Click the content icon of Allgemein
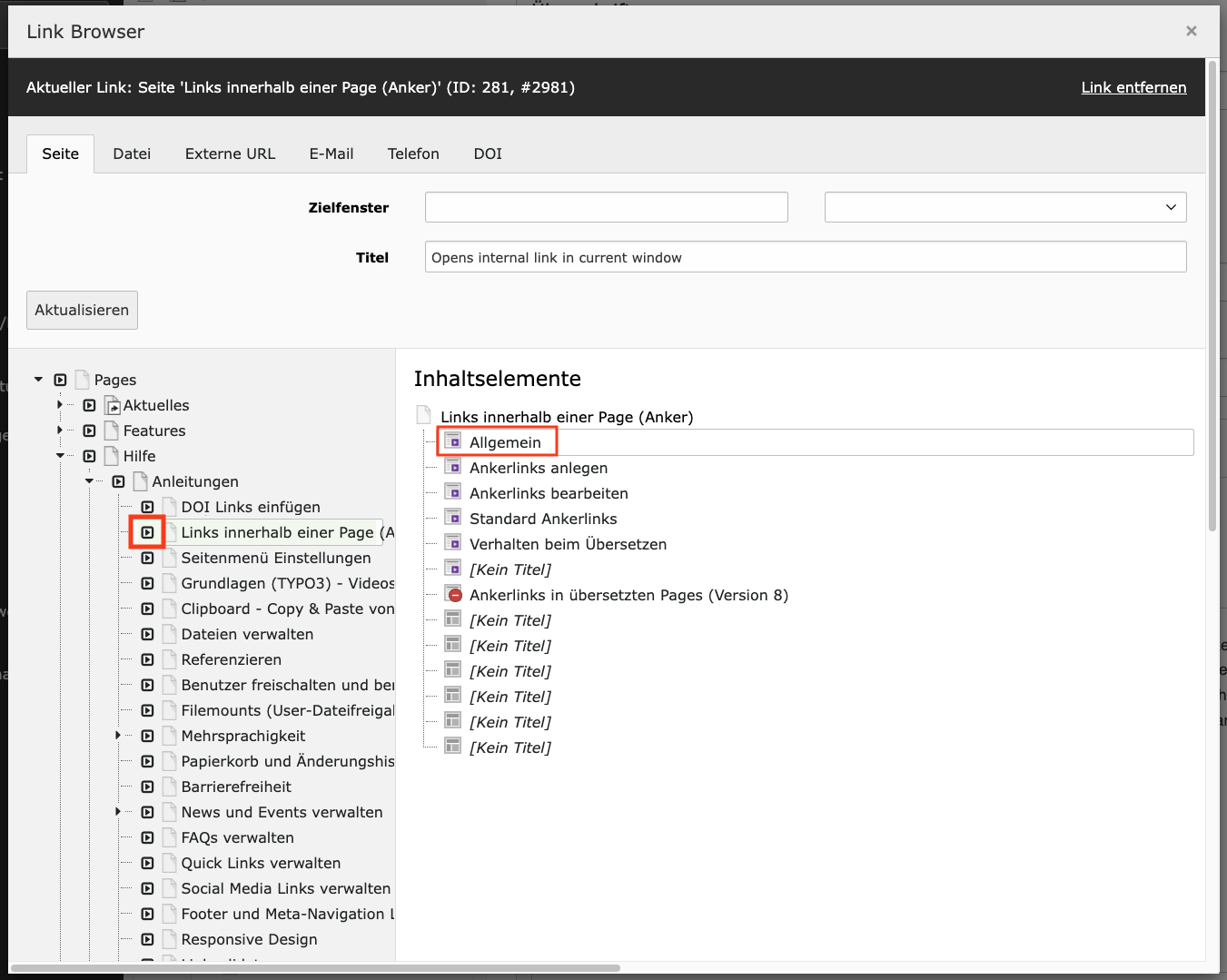This screenshot has height=980, width=1227. (x=452, y=441)
